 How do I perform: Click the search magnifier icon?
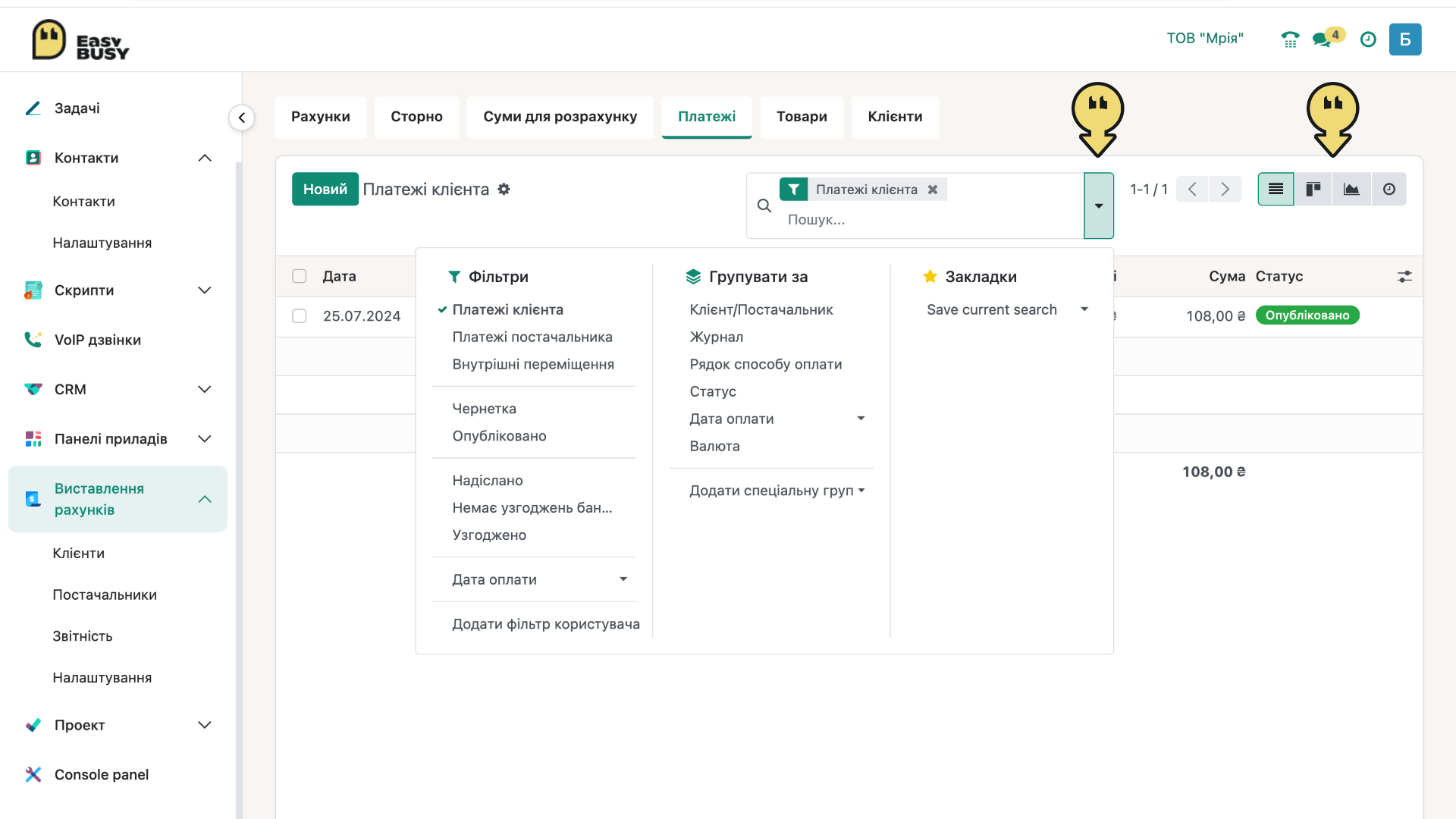pyautogui.click(x=764, y=206)
